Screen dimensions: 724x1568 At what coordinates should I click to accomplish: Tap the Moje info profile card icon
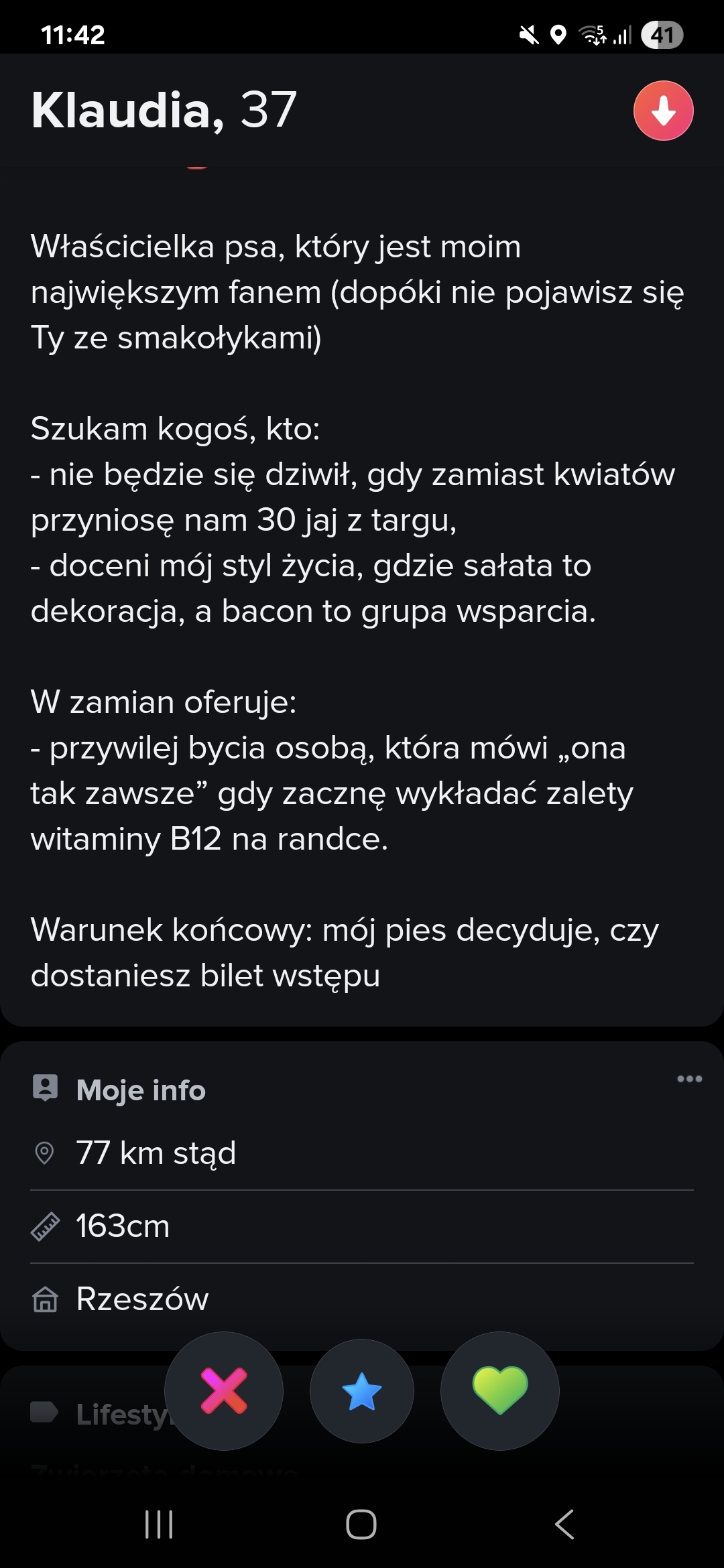(x=45, y=1088)
